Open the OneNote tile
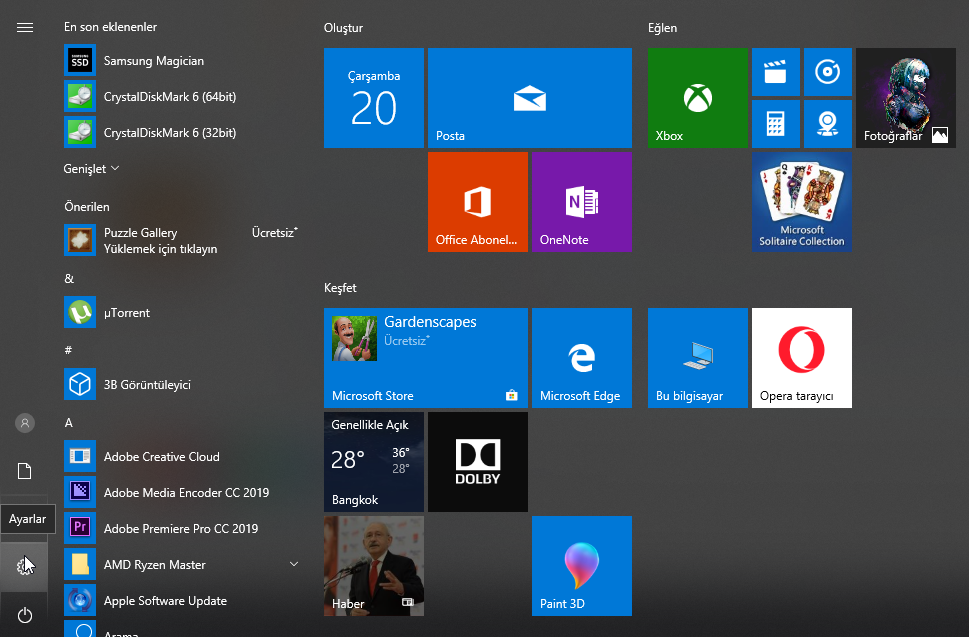 (582, 202)
